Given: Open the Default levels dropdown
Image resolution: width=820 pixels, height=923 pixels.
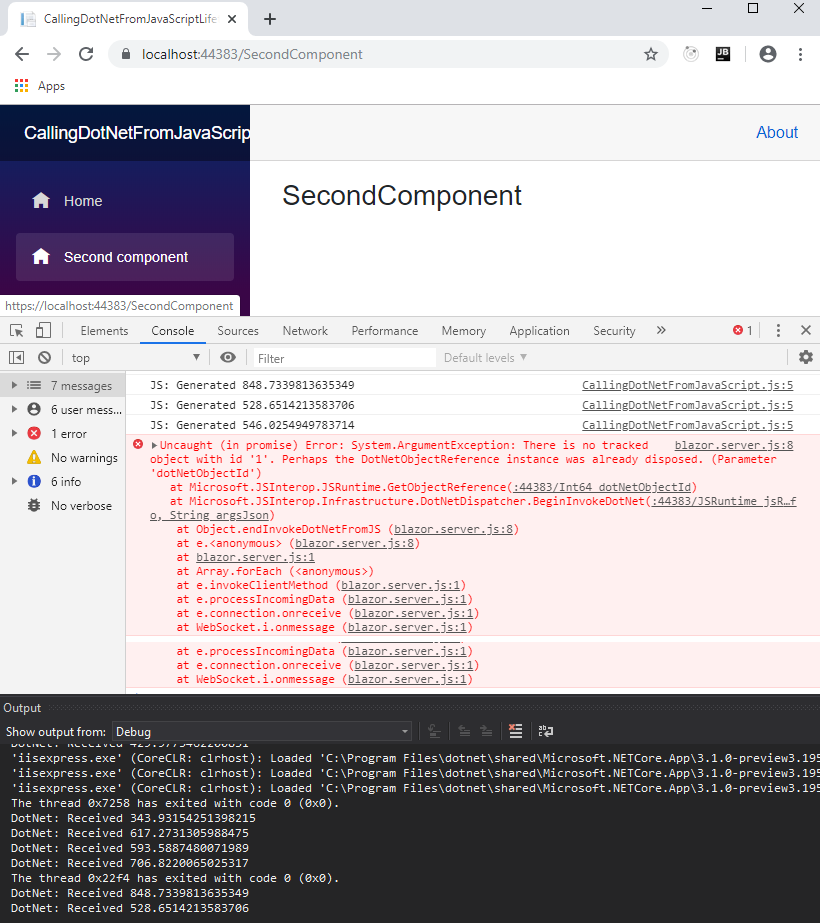Looking at the screenshot, I should click(x=485, y=358).
